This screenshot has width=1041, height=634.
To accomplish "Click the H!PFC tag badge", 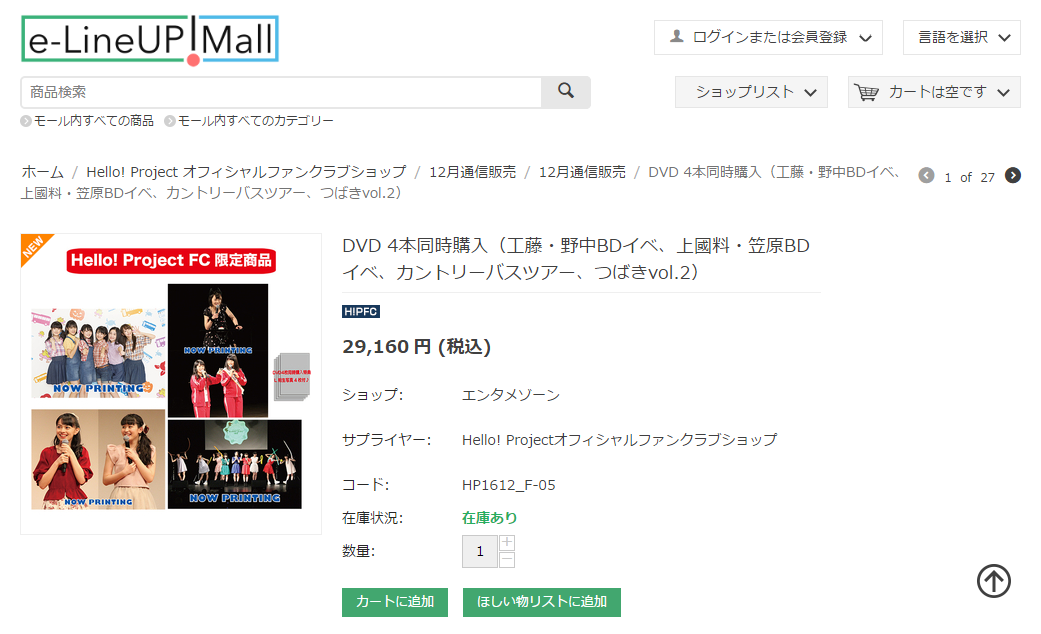I will point(360,311).
